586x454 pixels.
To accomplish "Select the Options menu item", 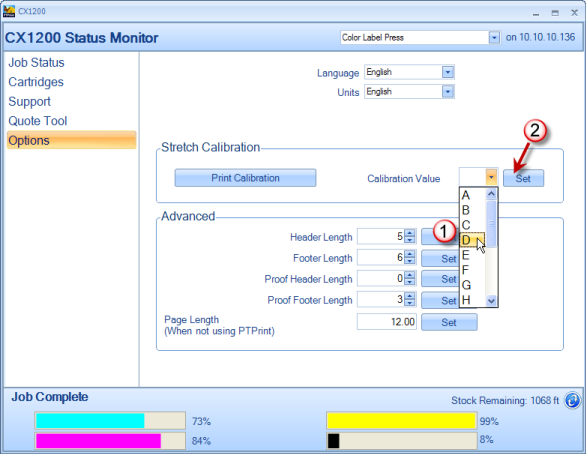I will pos(71,140).
